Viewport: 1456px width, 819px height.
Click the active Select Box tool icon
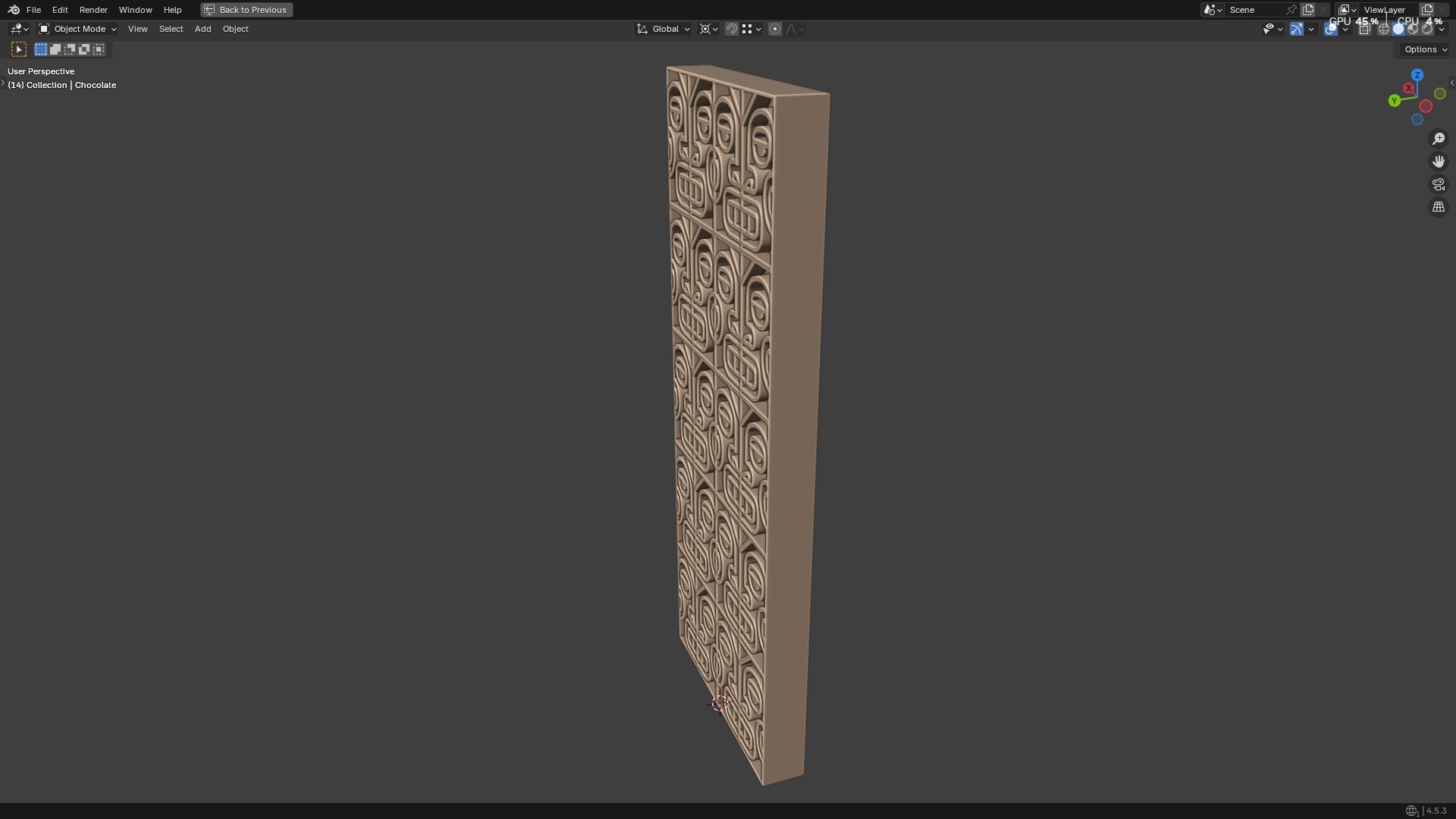19,49
